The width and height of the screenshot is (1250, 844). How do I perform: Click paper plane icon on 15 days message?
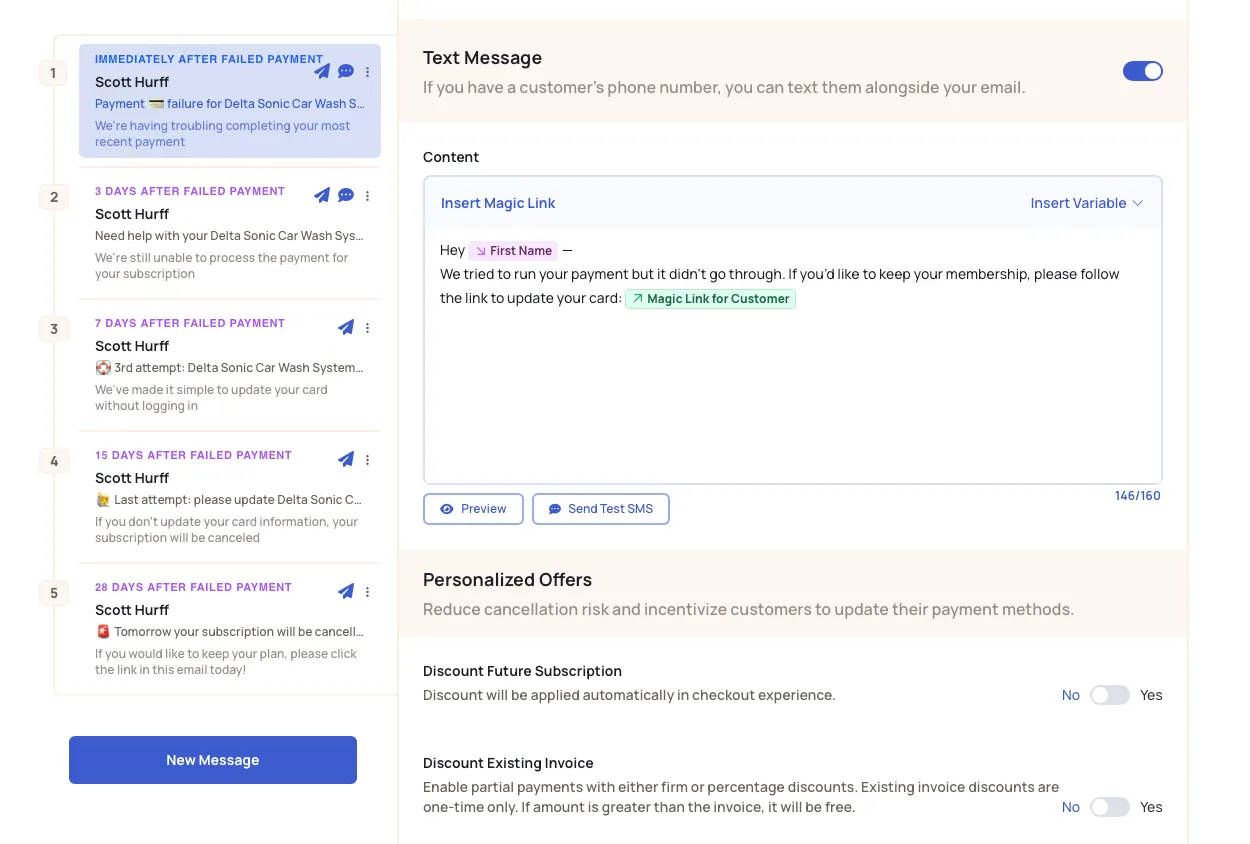click(x=346, y=459)
